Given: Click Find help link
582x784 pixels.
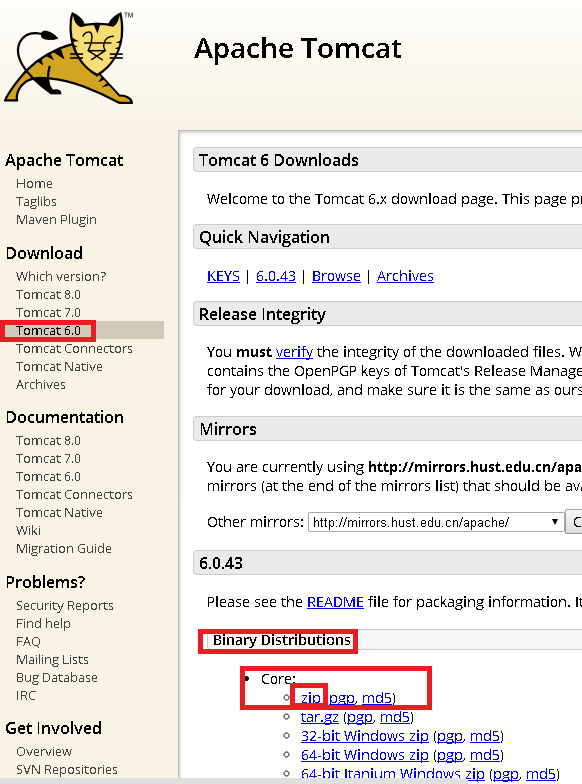Looking at the screenshot, I should coord(43,624).
